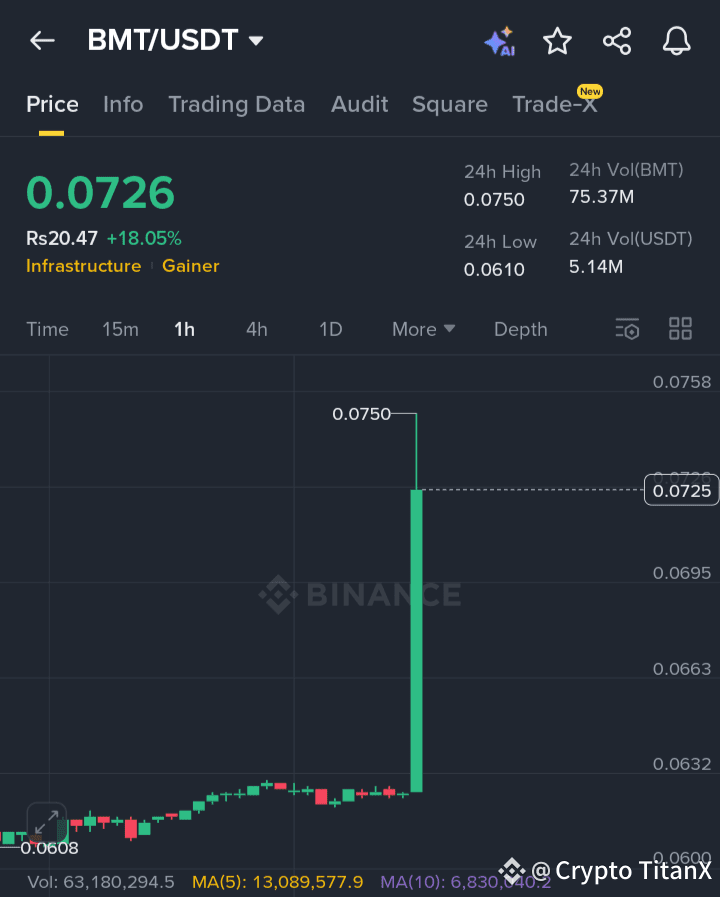The height and width of the screenshot is (897, 720).
Task: Tap the 0.0695 price axis label
Action: 682,573
